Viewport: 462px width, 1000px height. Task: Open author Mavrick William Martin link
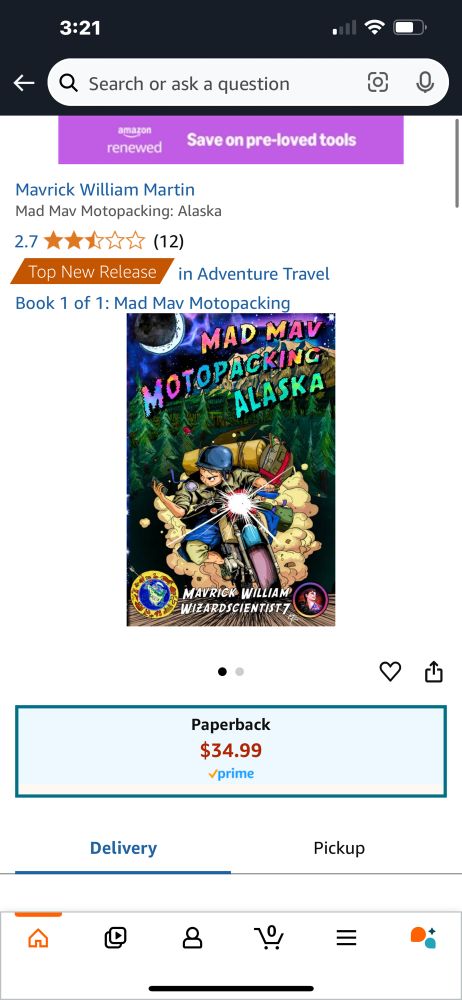tap(105, 189)
